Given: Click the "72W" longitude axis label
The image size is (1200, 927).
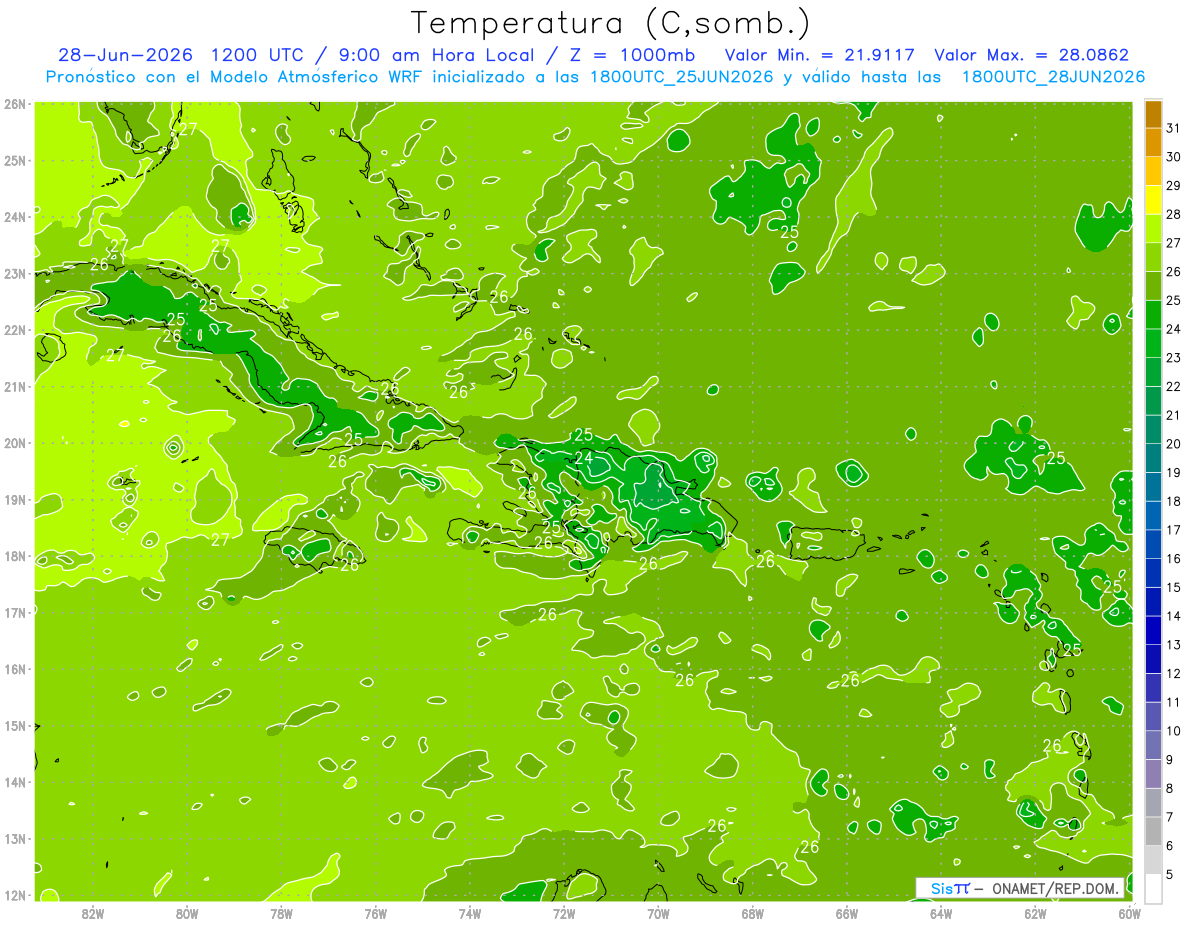Looking at the screenshot, I should tap(564, 913).
